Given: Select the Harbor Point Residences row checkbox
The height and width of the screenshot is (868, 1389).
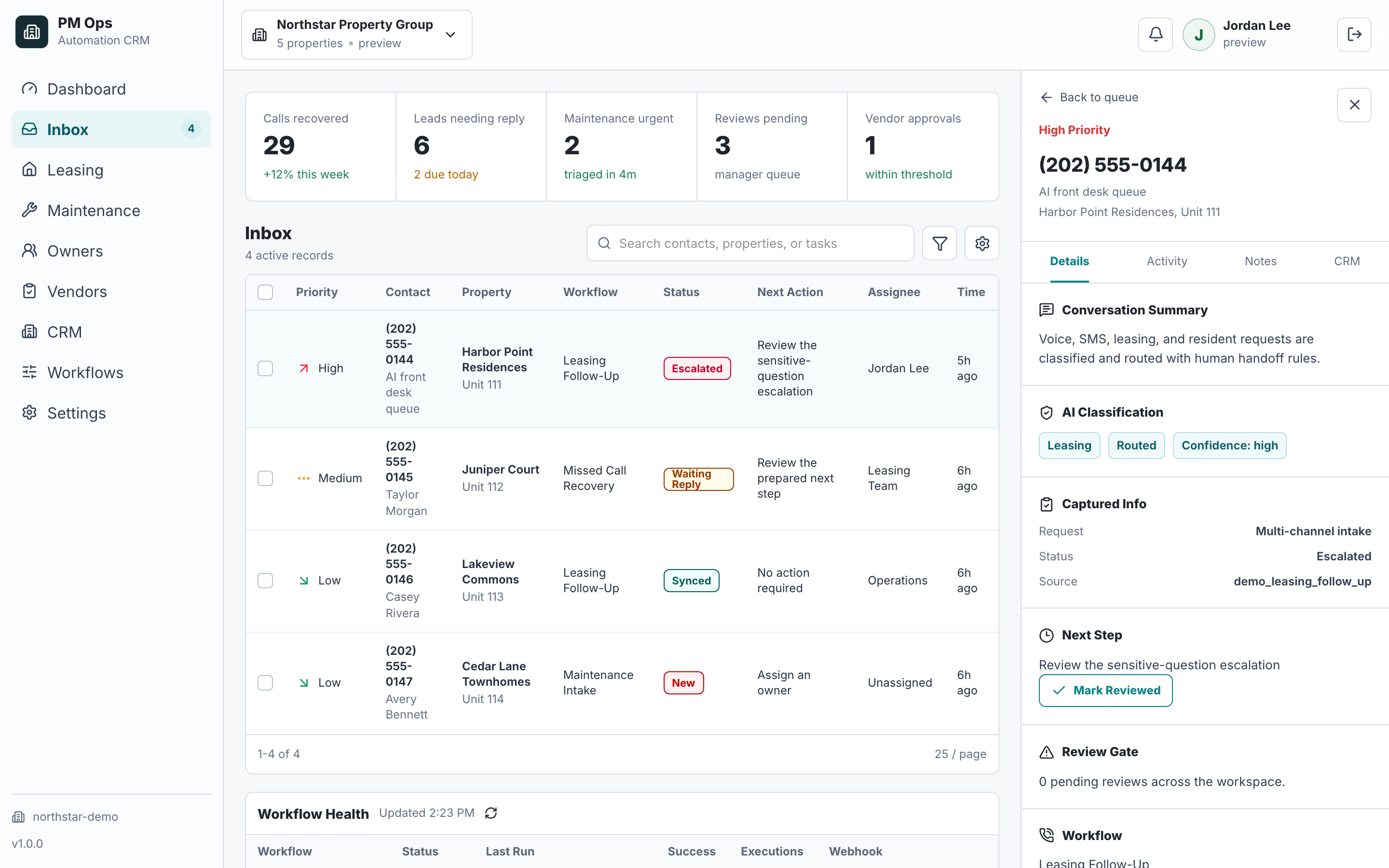Looking at the screenshot, I should point(265,368).
